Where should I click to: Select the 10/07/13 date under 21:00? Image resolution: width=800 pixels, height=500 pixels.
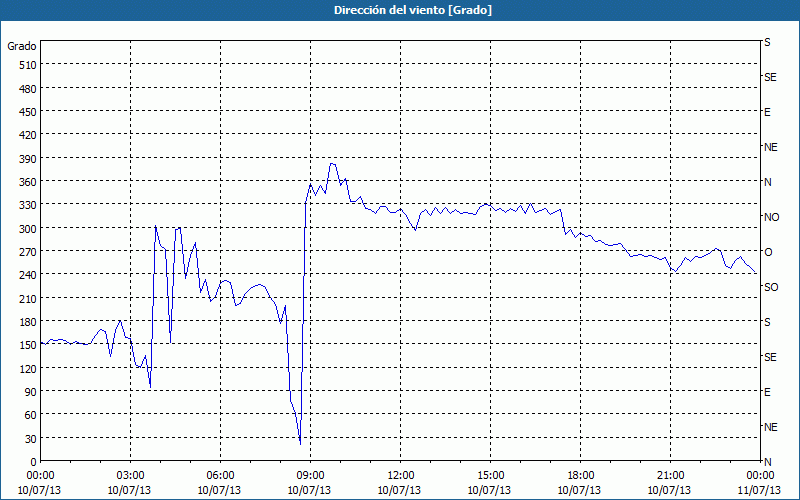(x=669, y=490)
